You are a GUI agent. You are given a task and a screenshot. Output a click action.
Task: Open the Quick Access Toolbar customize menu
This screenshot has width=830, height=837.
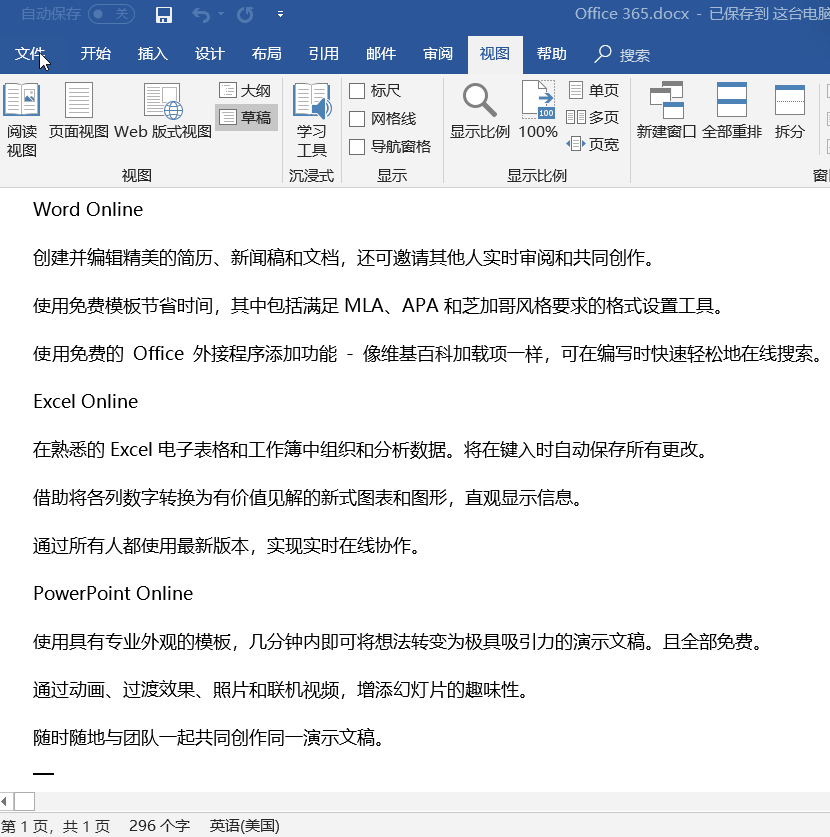[280, 15]
